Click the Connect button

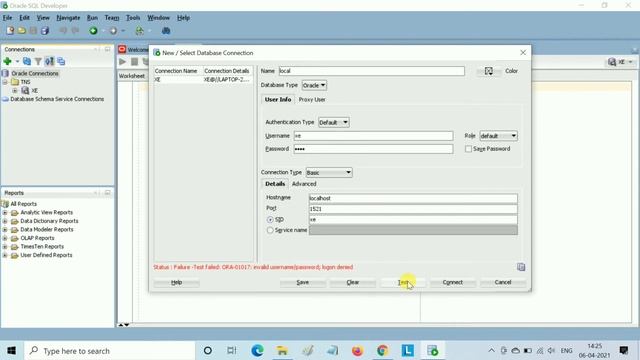[453, 282]
